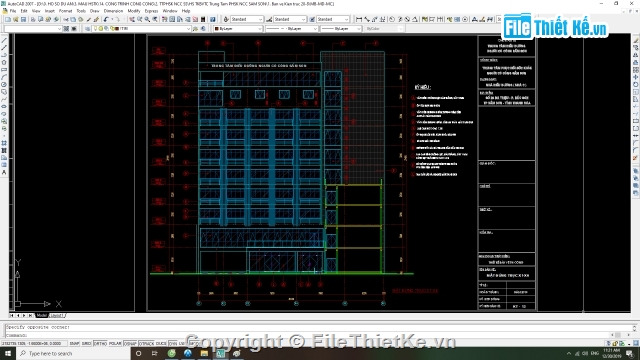The height and width of the screenshot is (360, 640).
Task: Open the ByLayer color swatch control
Action: [x=238, y=29]
